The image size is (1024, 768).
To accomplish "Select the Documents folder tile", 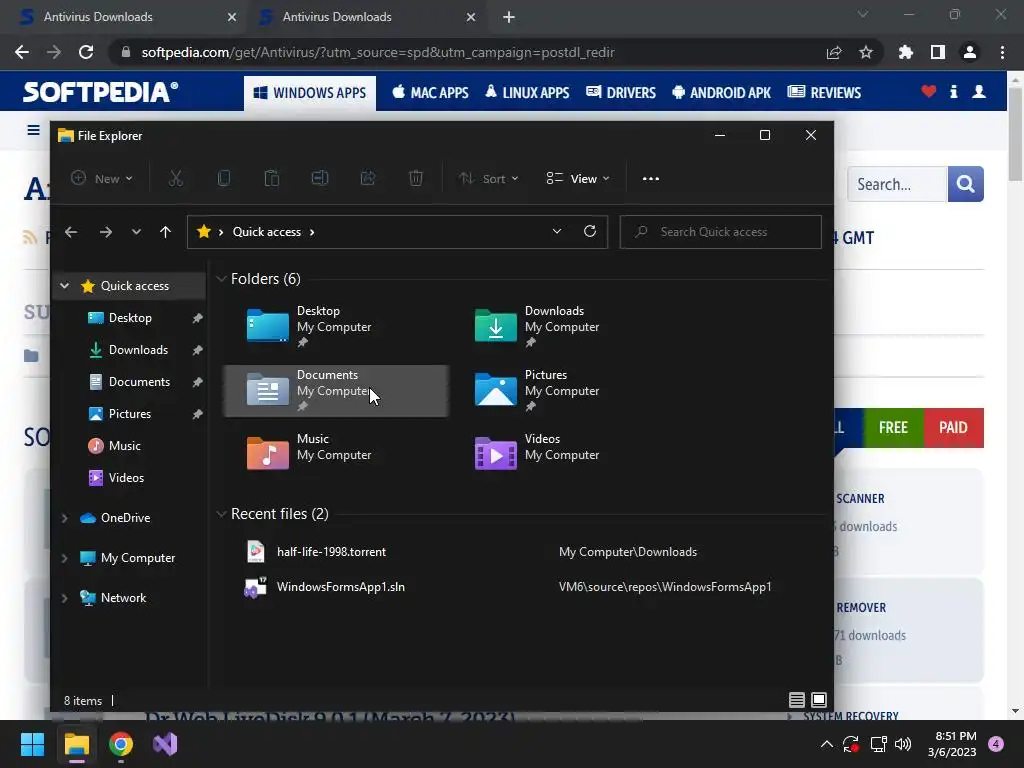I will (336, 391).
